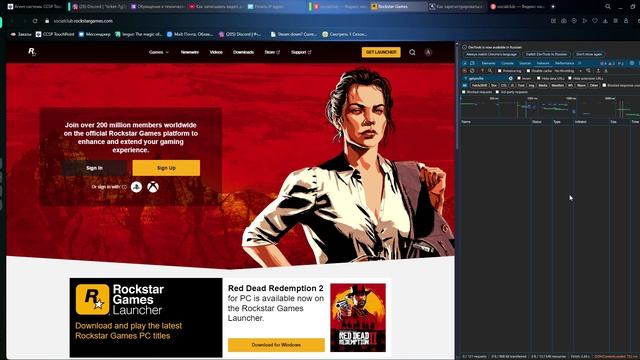This screenshot has height=360, width=640.
Task: Open the network search magnifier in DevTools
Action: click(490, 71)
